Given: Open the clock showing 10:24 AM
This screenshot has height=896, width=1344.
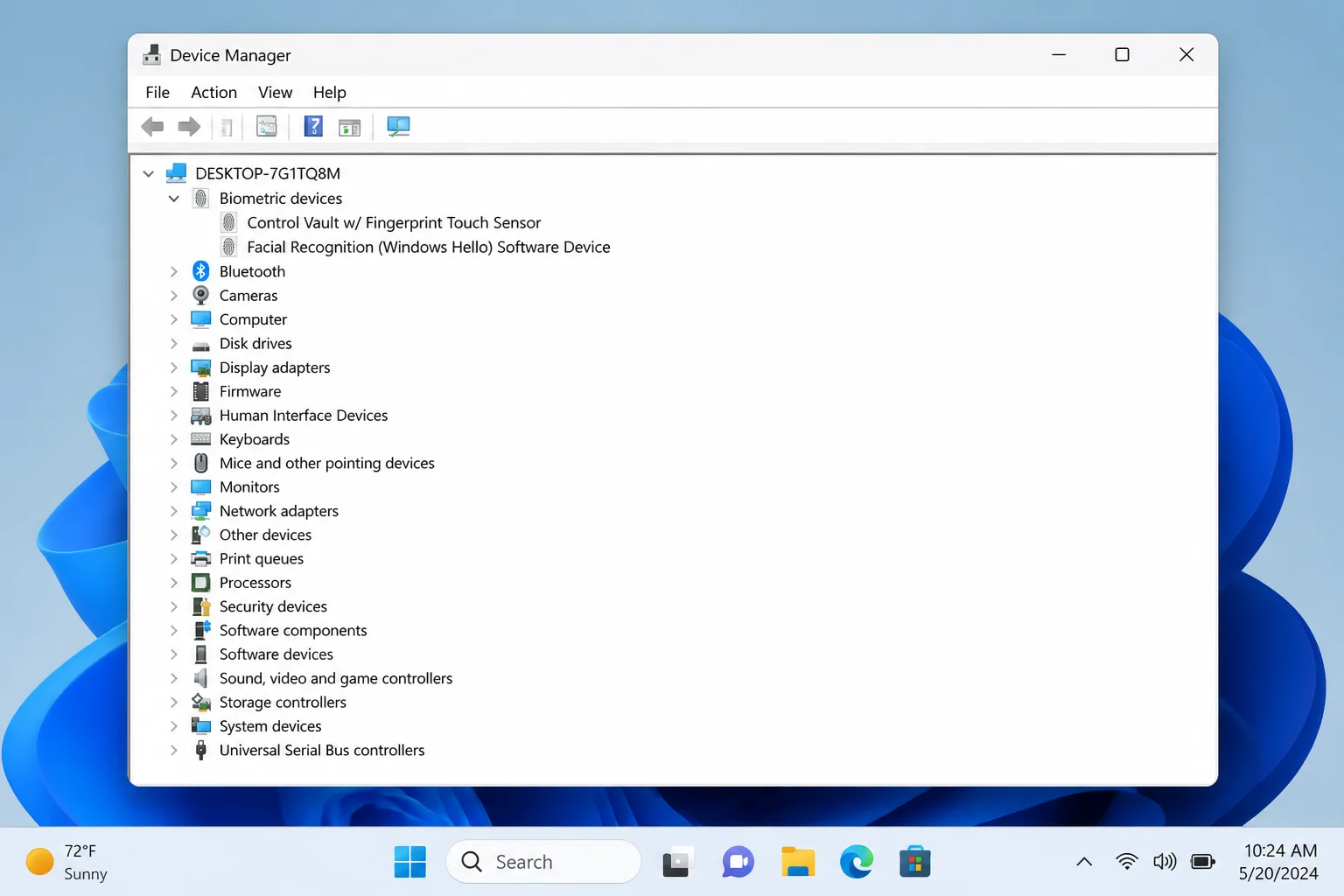Looking at the screenshot, I should (x=1279, y=862).
